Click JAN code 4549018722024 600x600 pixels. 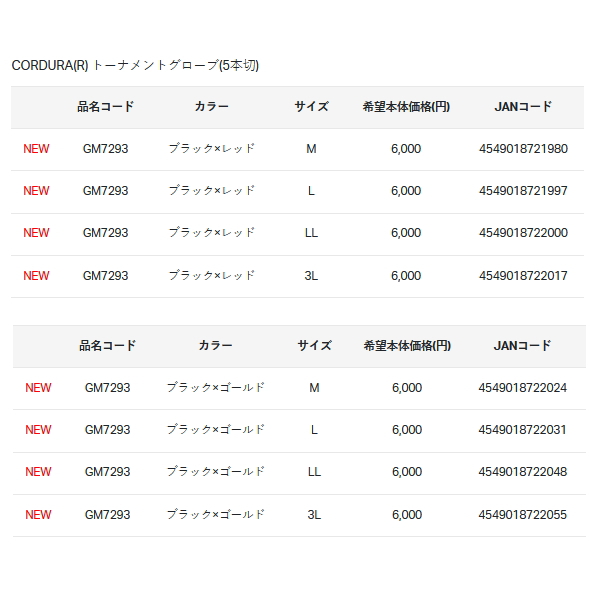(522, 388)
